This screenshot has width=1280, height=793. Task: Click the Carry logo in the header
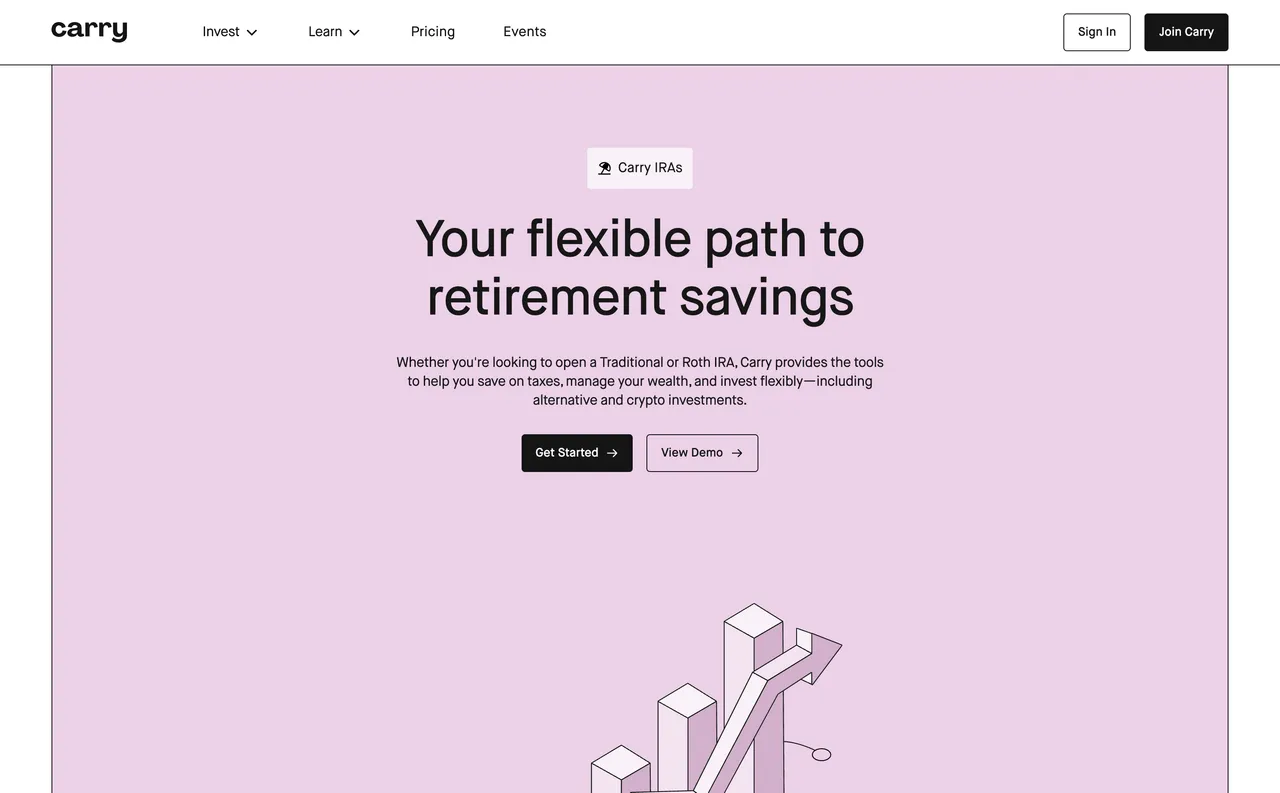[89, 31]
